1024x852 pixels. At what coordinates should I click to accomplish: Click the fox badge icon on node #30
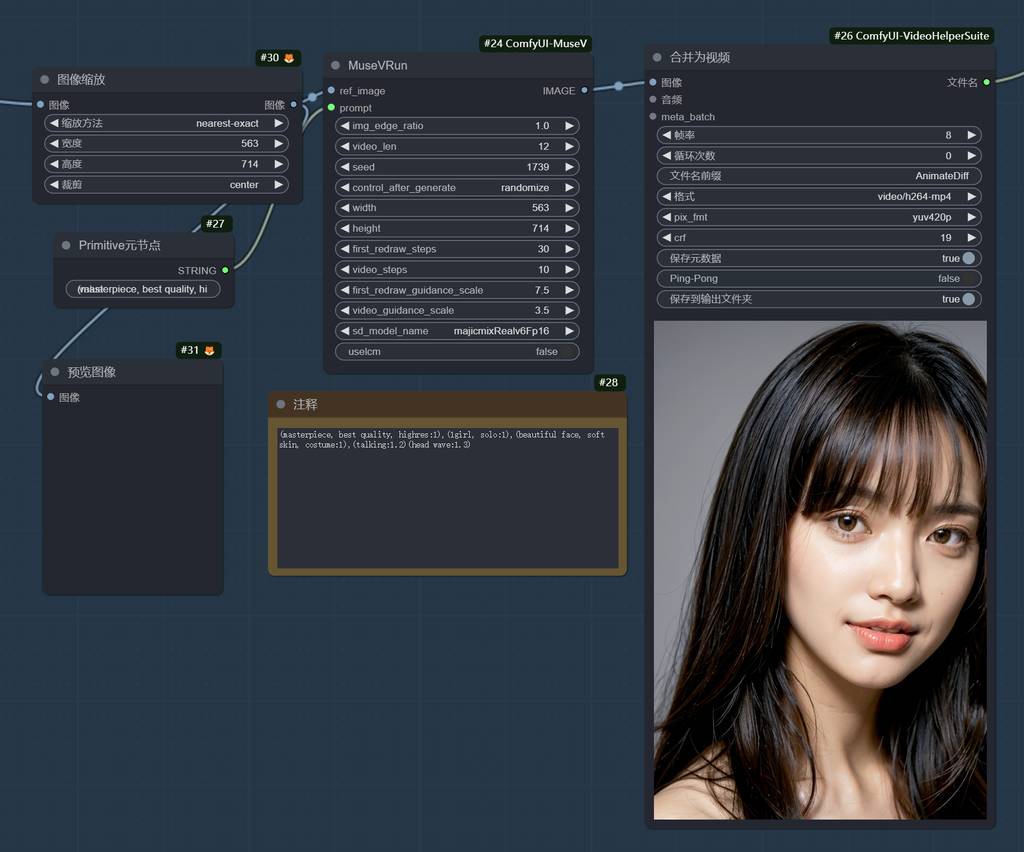point(289,59)
